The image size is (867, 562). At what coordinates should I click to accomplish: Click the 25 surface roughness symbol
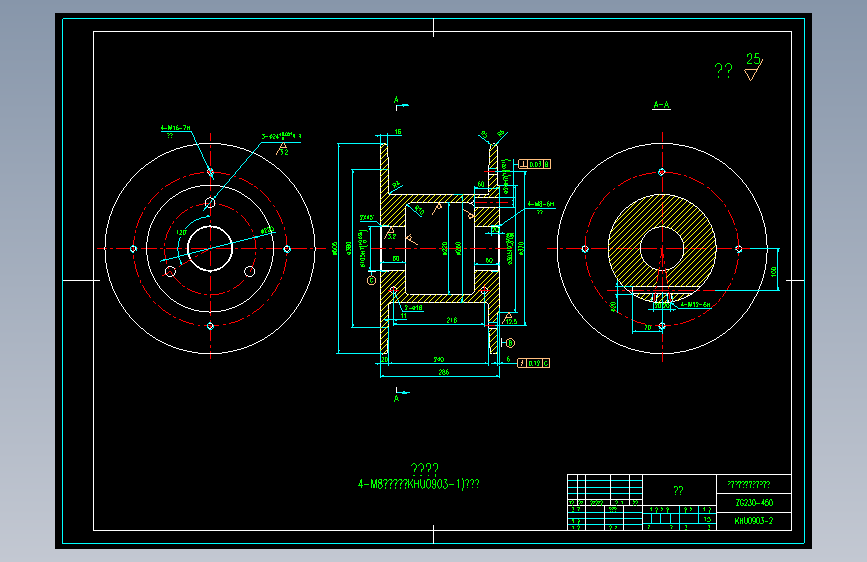click(x=753, y=66)
